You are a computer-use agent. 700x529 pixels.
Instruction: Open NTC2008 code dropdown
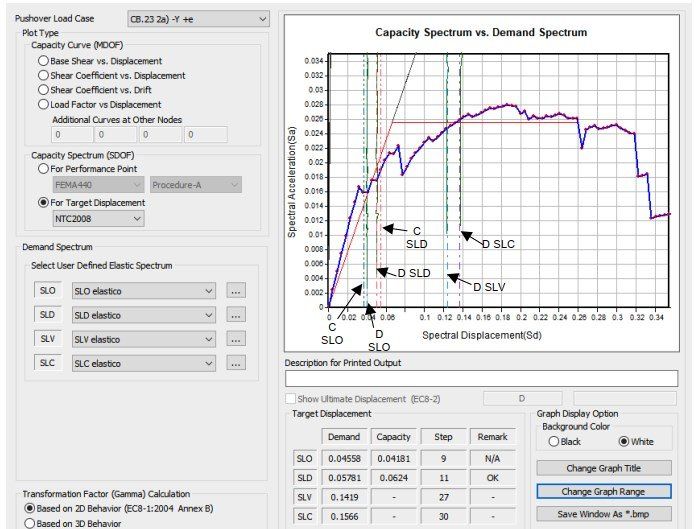click(x=98, y=219)
